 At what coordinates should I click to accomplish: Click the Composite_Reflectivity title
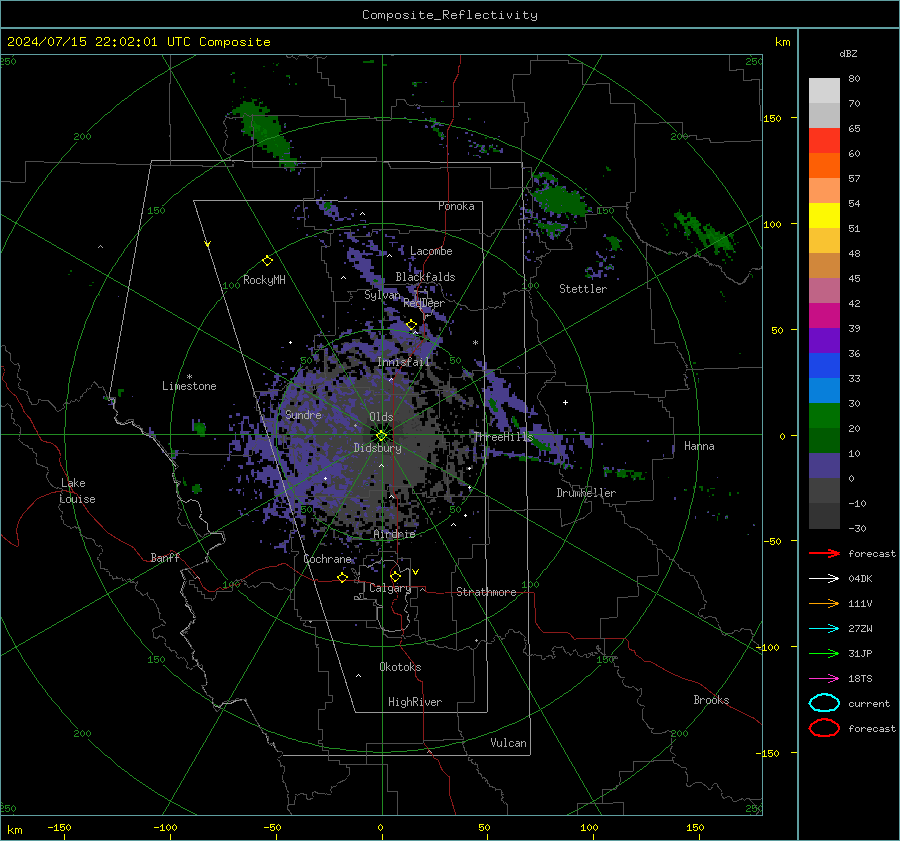point(450,15)
